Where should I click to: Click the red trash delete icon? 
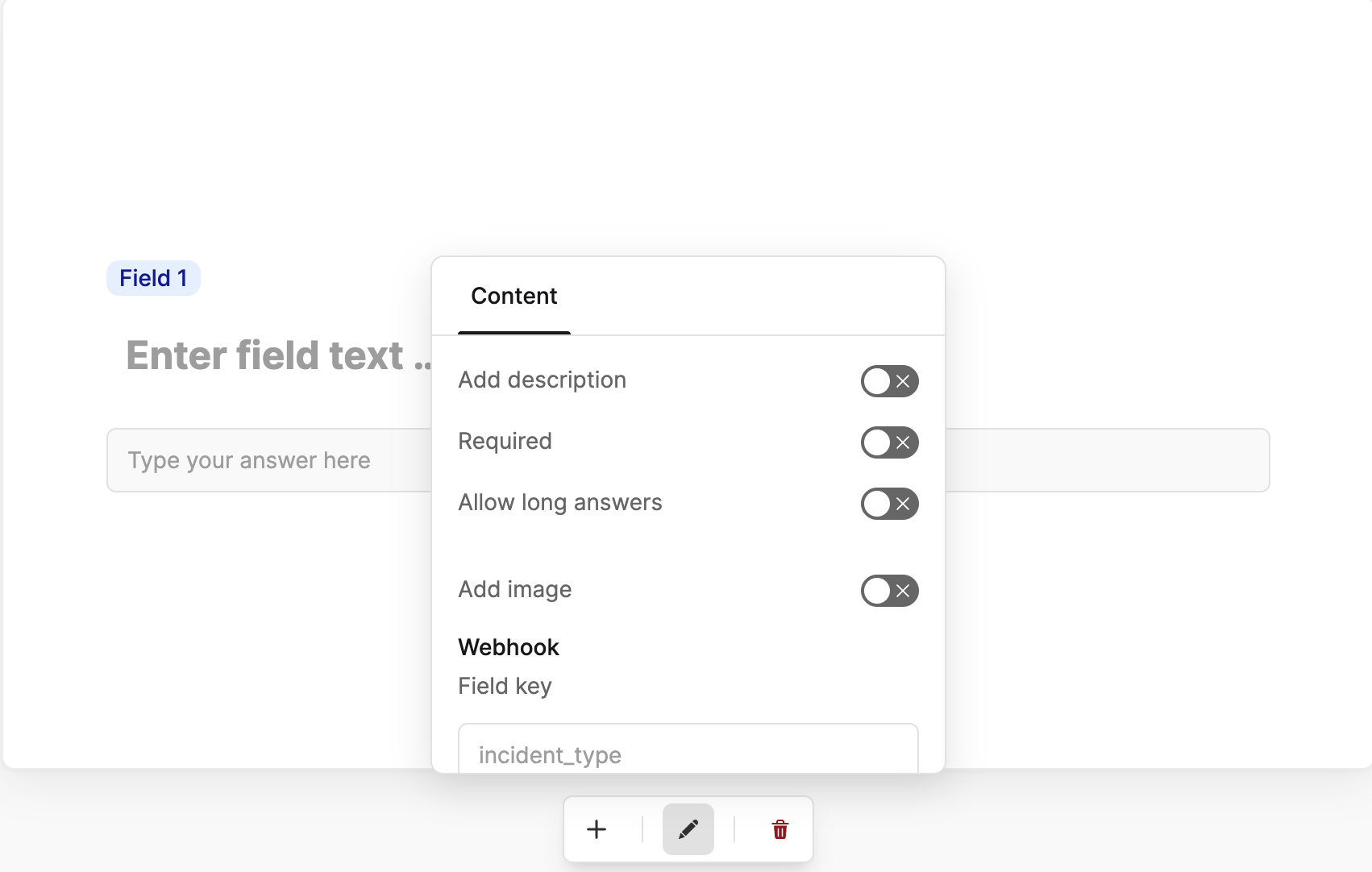click(780, 829)
